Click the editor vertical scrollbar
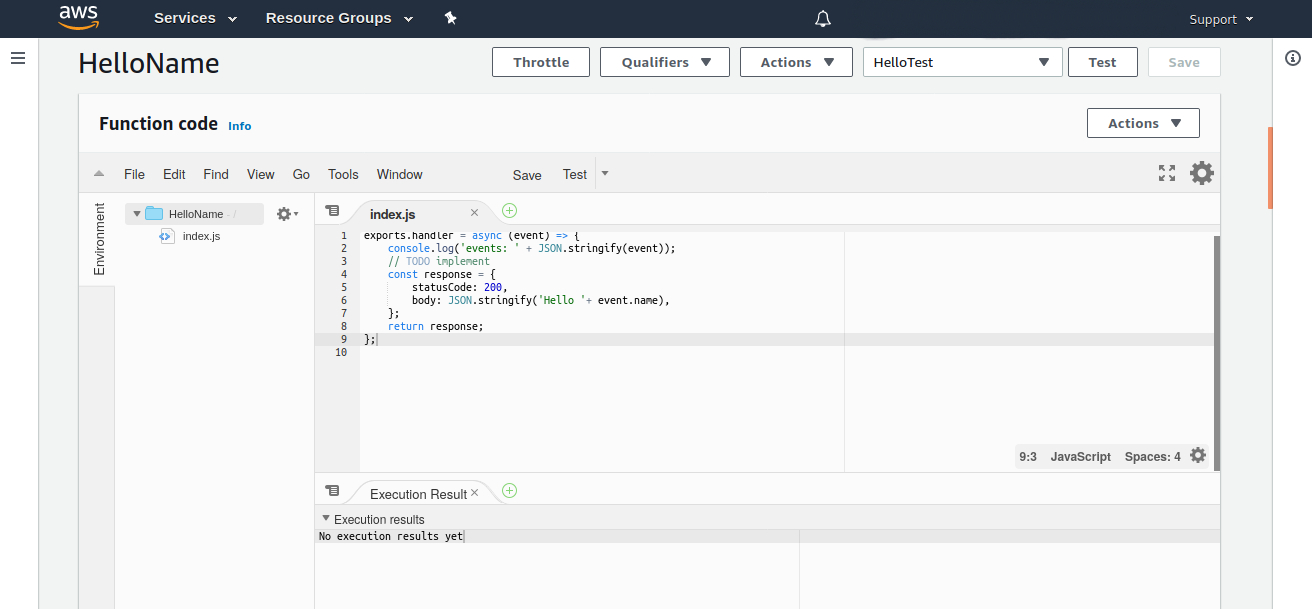1312x609 pixels. [1217, 352]
